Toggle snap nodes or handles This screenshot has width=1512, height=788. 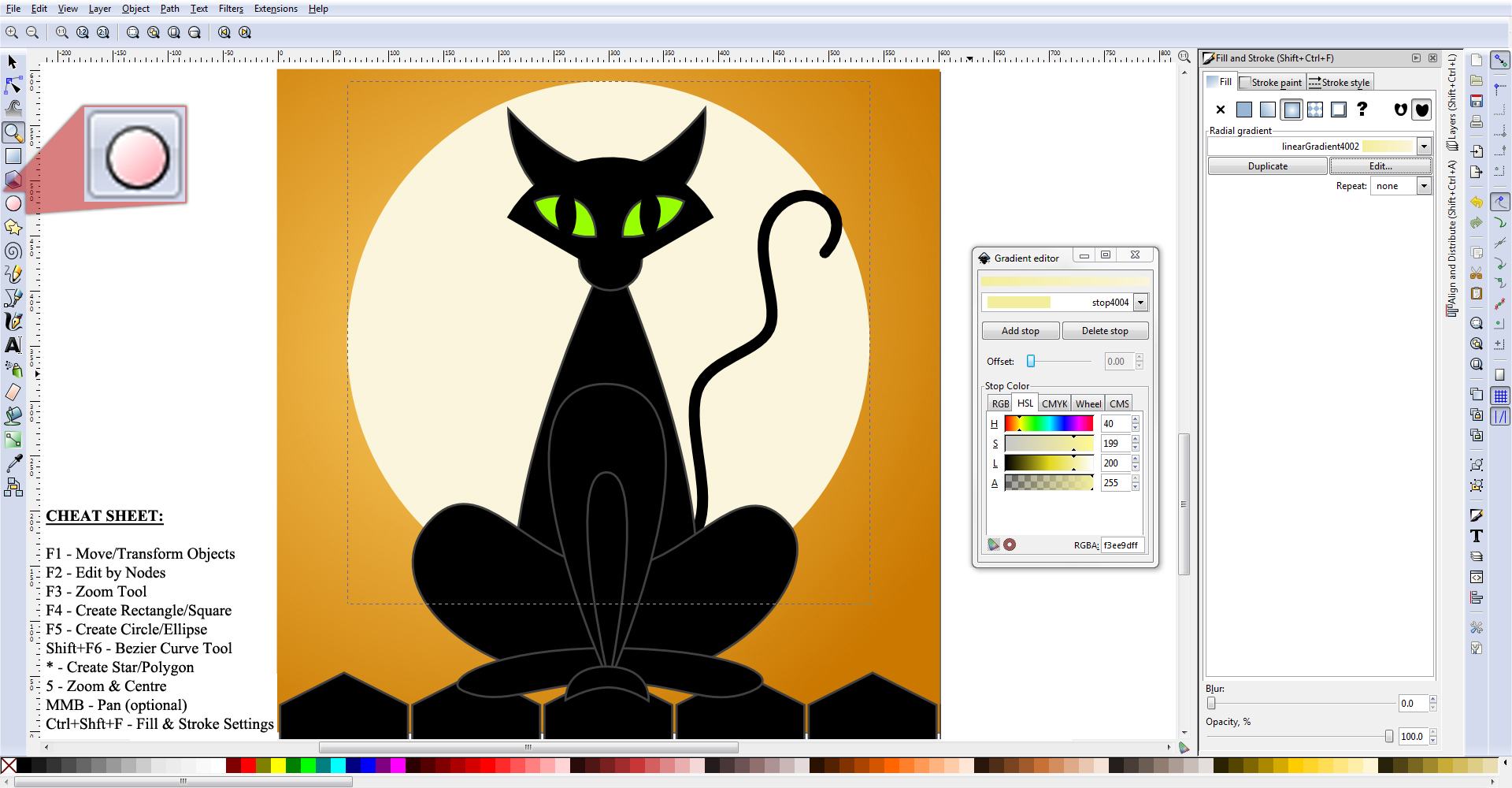coord(1500,203)
